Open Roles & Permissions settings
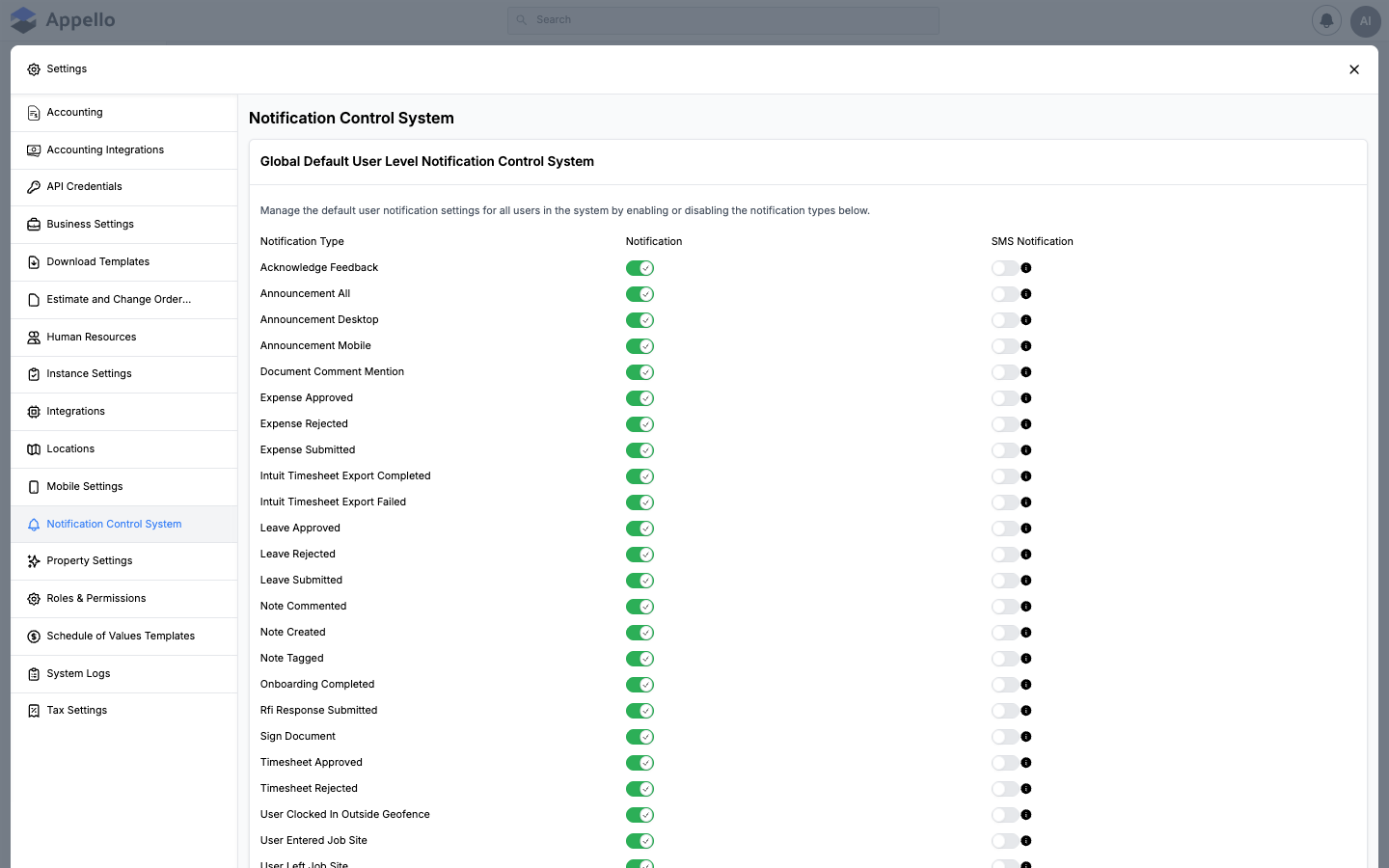 coord(123,599)
